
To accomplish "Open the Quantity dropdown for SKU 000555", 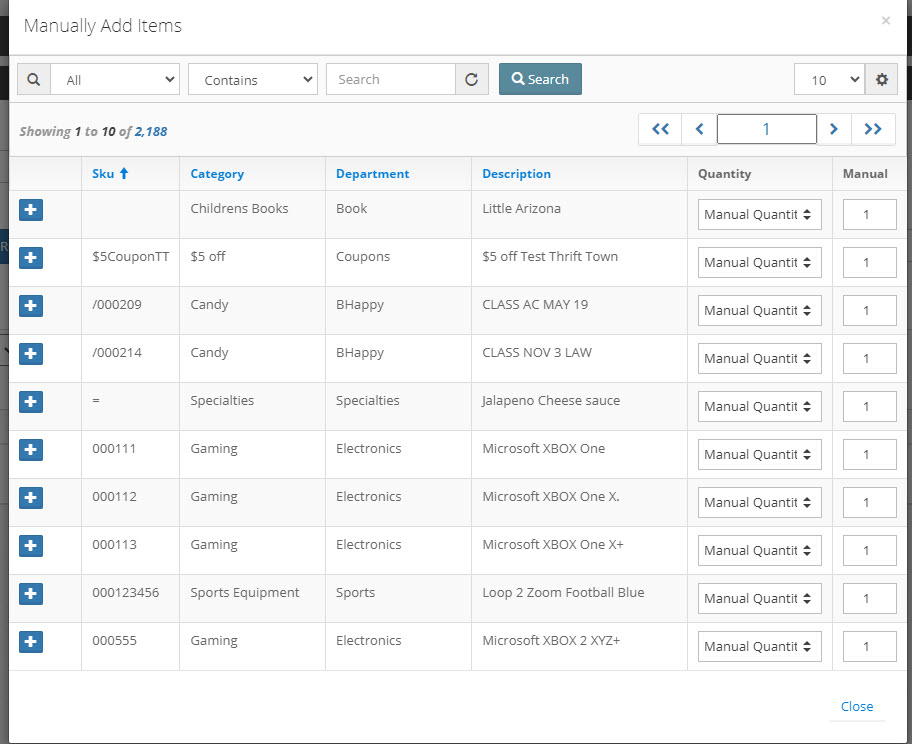I will pyautogui.click(x=760, y=646).
